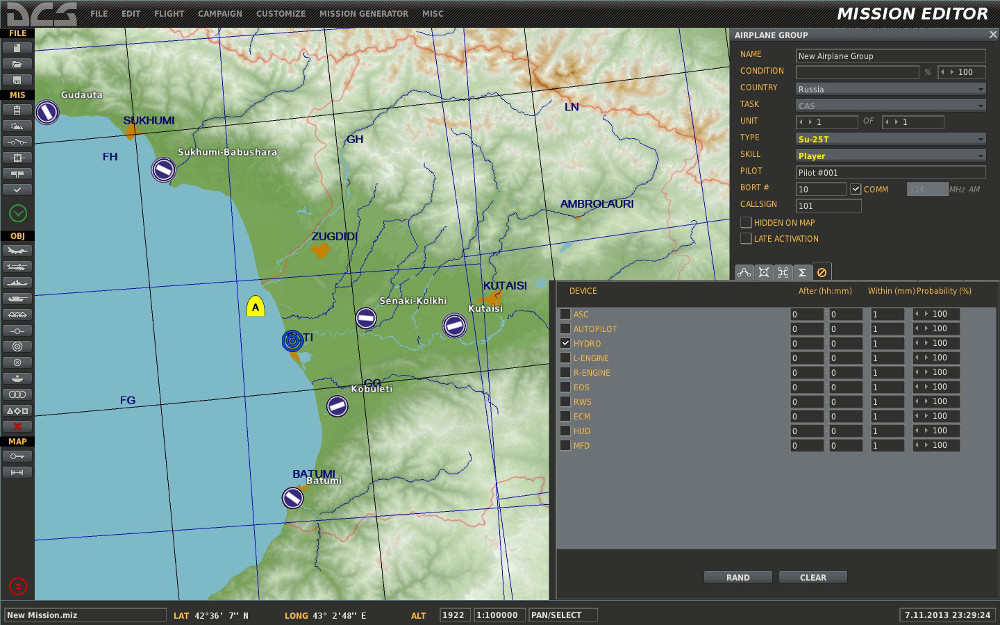Enable the R-ENGINE failure checkbox
This screenshot has width=1000, height=625.
click(x=565, y=372)
